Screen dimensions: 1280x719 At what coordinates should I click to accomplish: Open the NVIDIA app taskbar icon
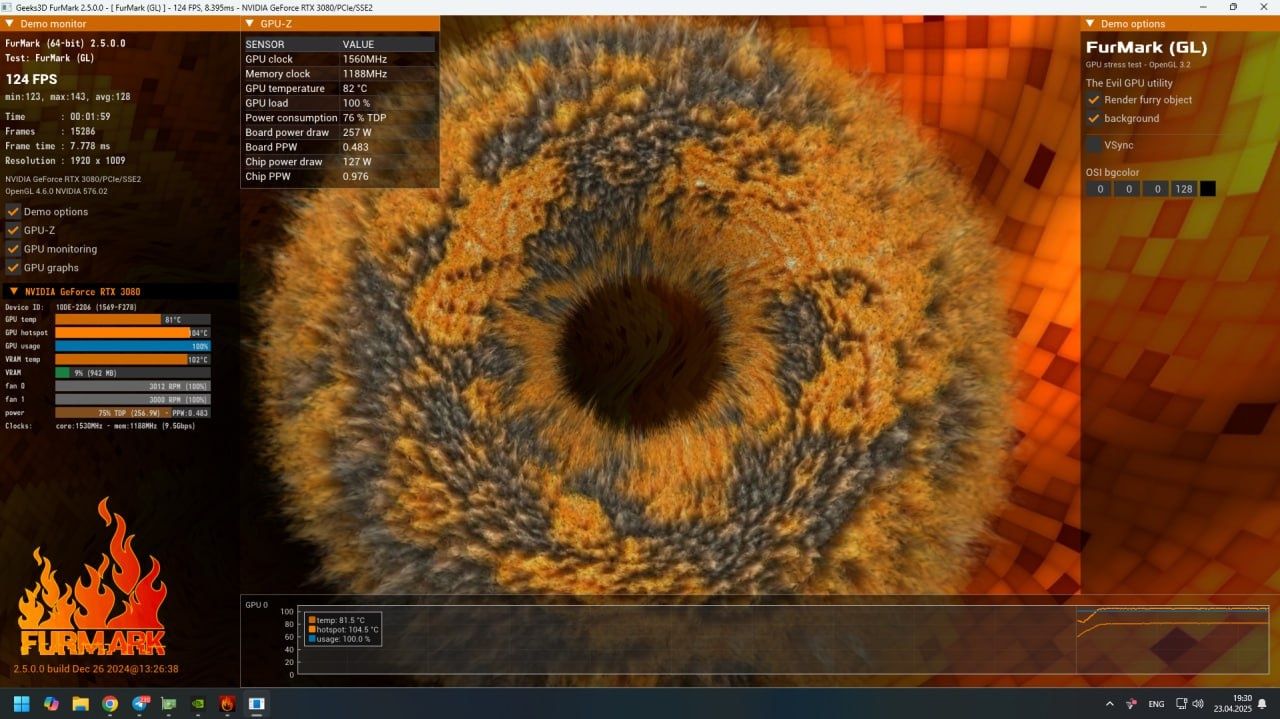click(198, 704)
